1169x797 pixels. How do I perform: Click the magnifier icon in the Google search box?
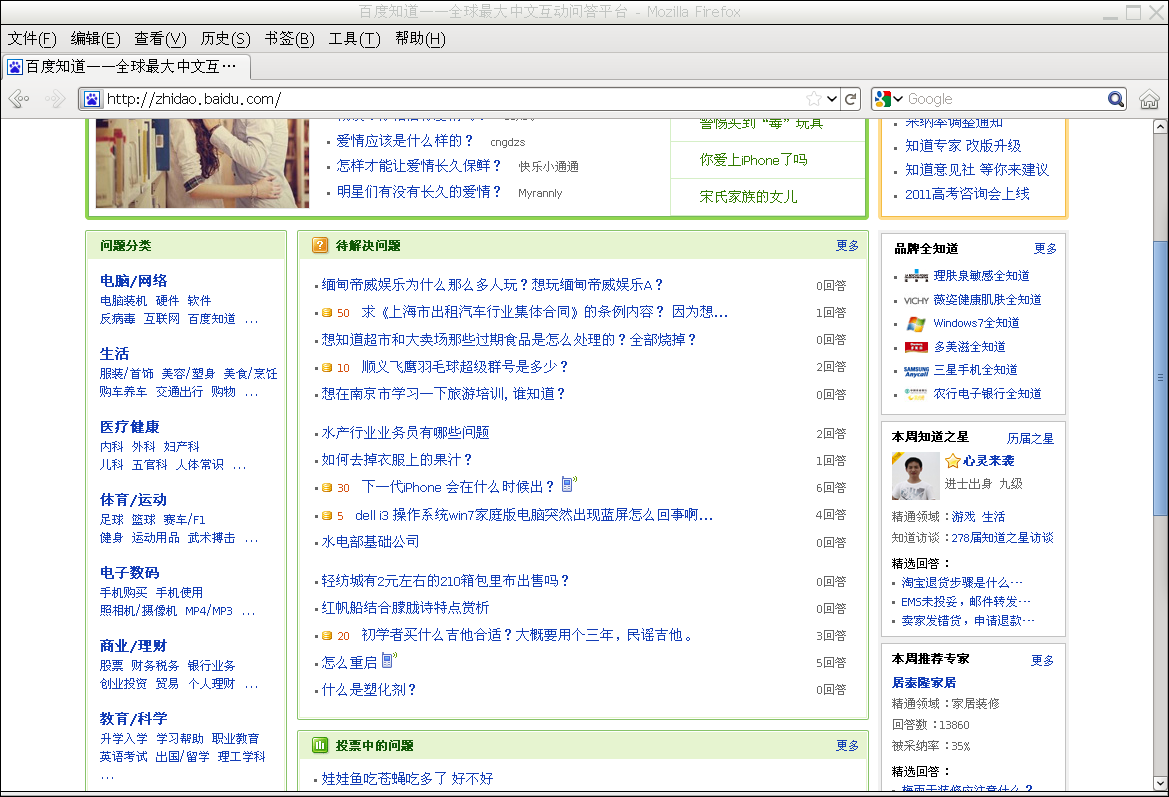[x=1115, y=99]
